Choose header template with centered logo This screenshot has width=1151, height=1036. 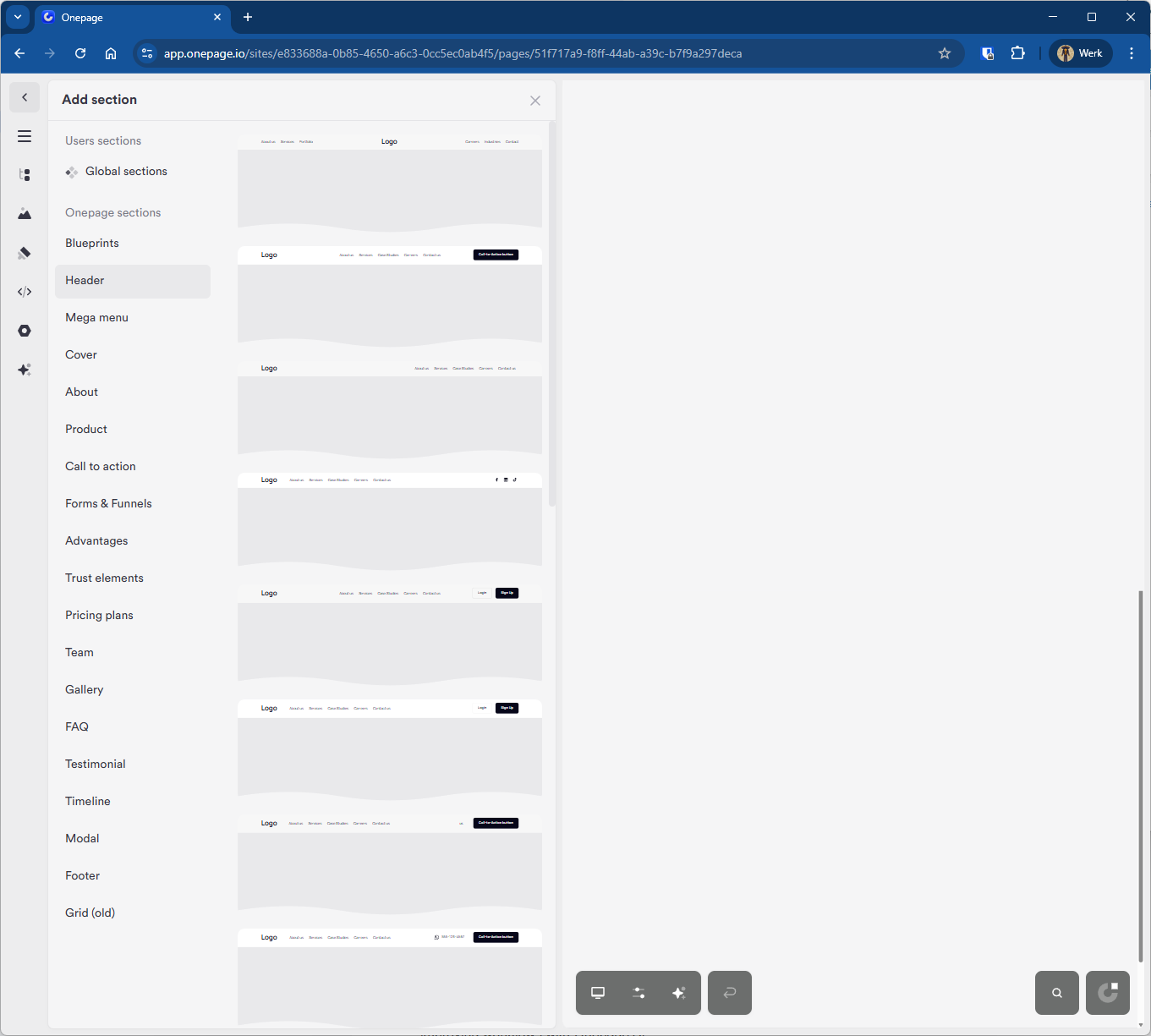pos(390,183)
